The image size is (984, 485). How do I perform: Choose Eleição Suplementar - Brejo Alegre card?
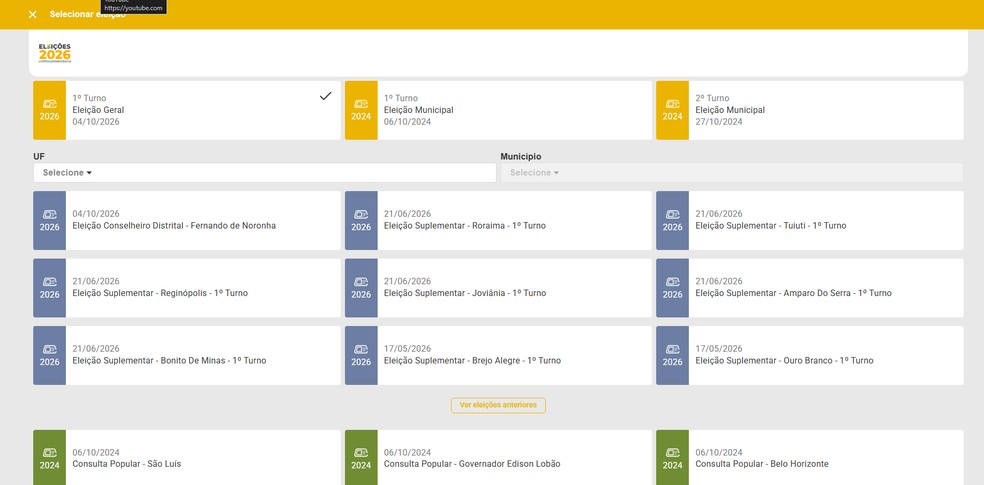click(498, 355)
